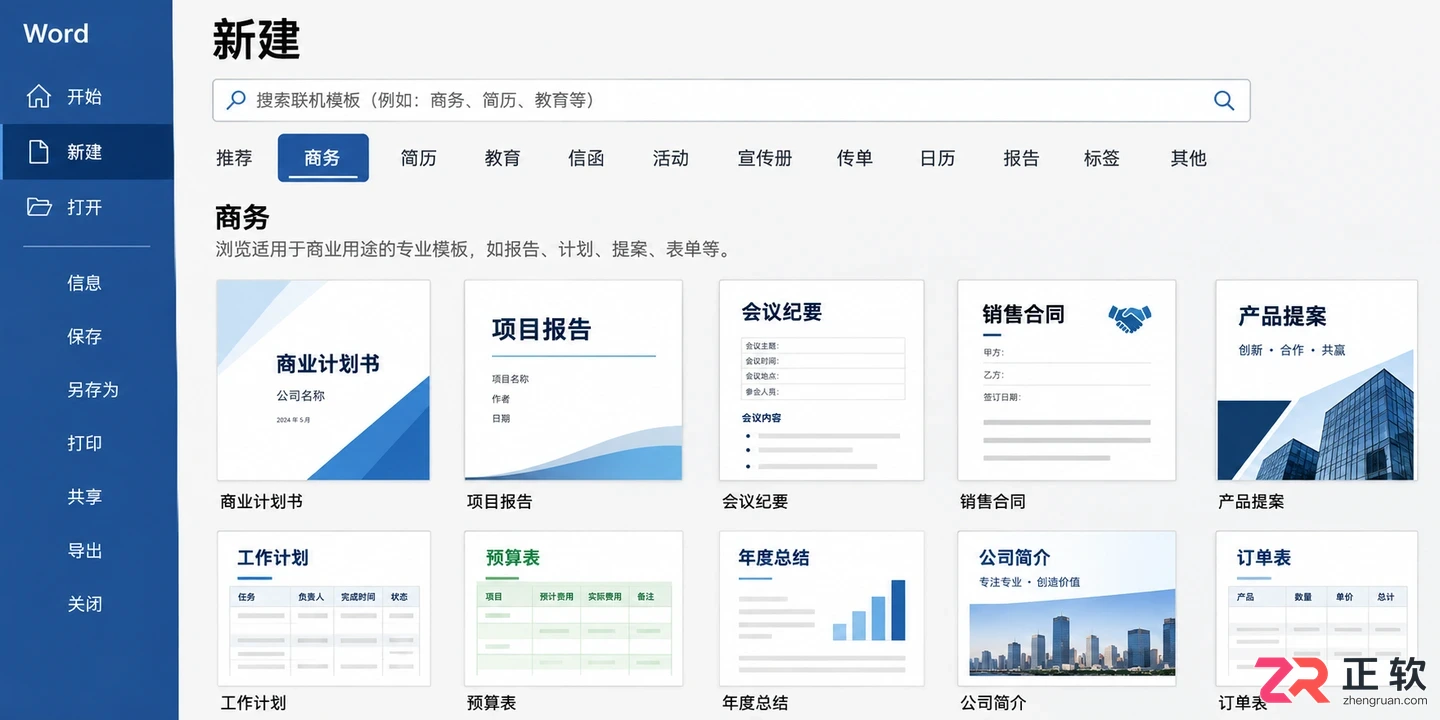Choose 共享 in the left sidebar
The height and width of the screenshot is (720, 1440).
coord(84,497)
